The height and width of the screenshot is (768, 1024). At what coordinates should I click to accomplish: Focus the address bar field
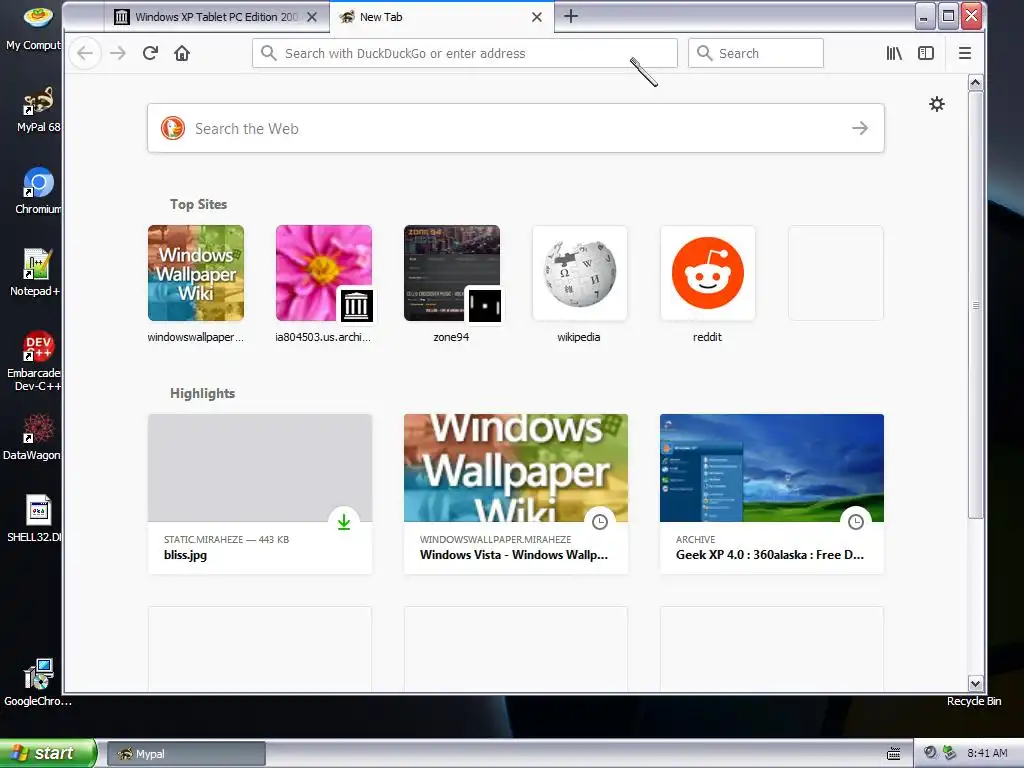[x=465, y=53]
